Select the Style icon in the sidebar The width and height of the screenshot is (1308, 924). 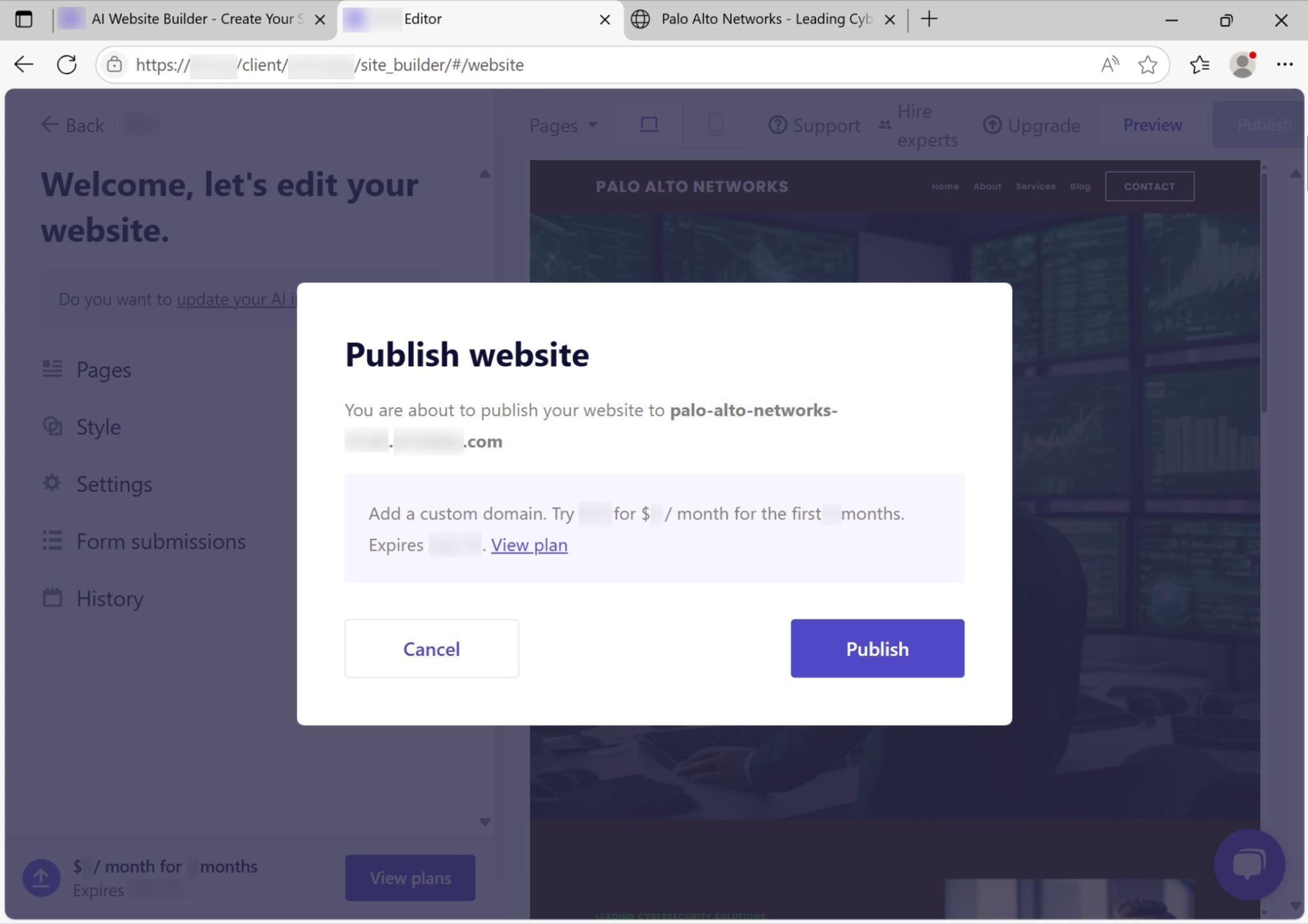pos(54,426)
